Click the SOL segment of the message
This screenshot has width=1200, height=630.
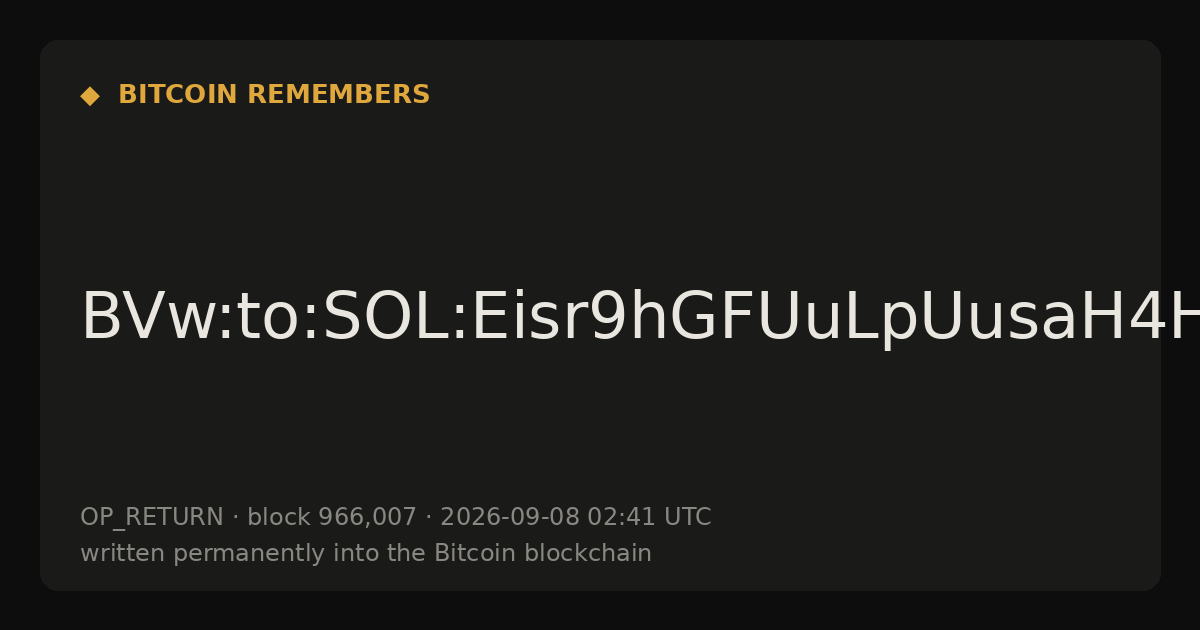coord(388,318)
